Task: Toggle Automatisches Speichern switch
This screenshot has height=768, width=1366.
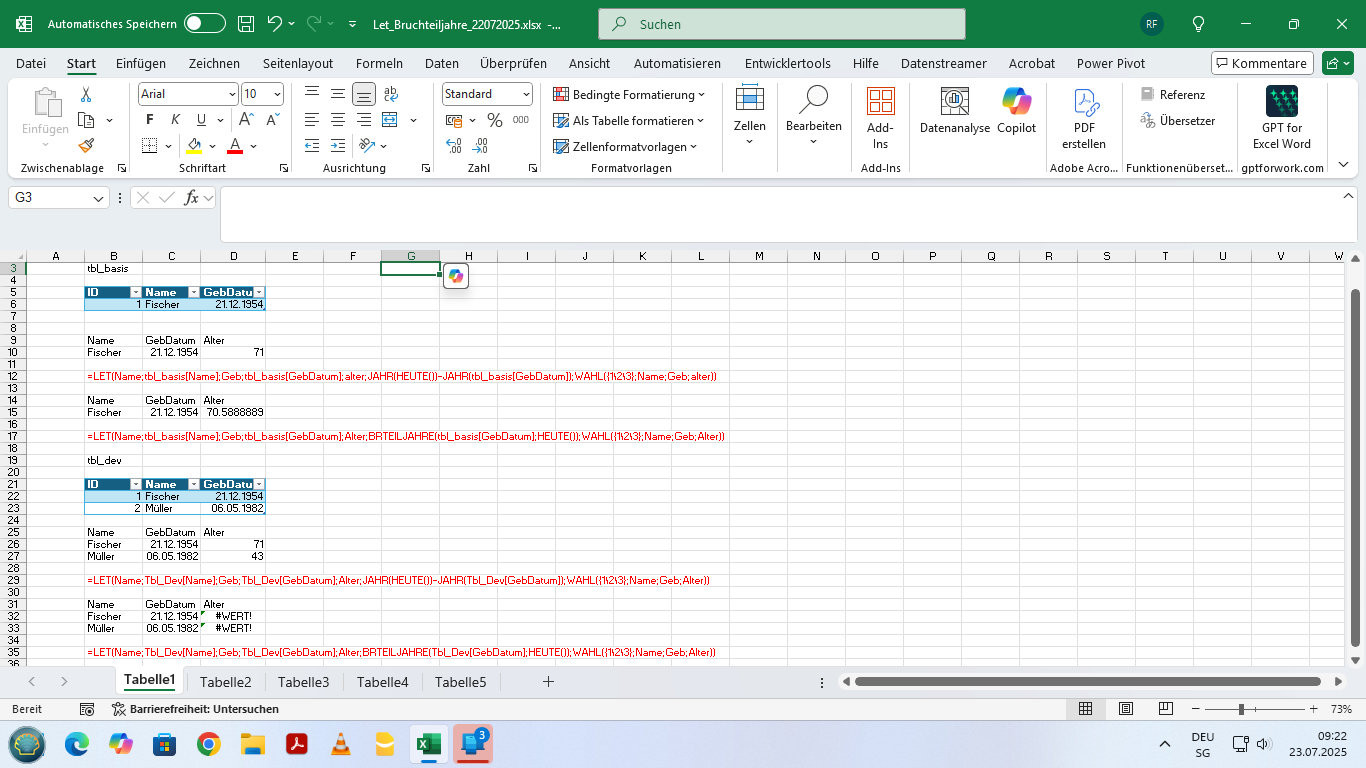Action: tap(205, 23)
